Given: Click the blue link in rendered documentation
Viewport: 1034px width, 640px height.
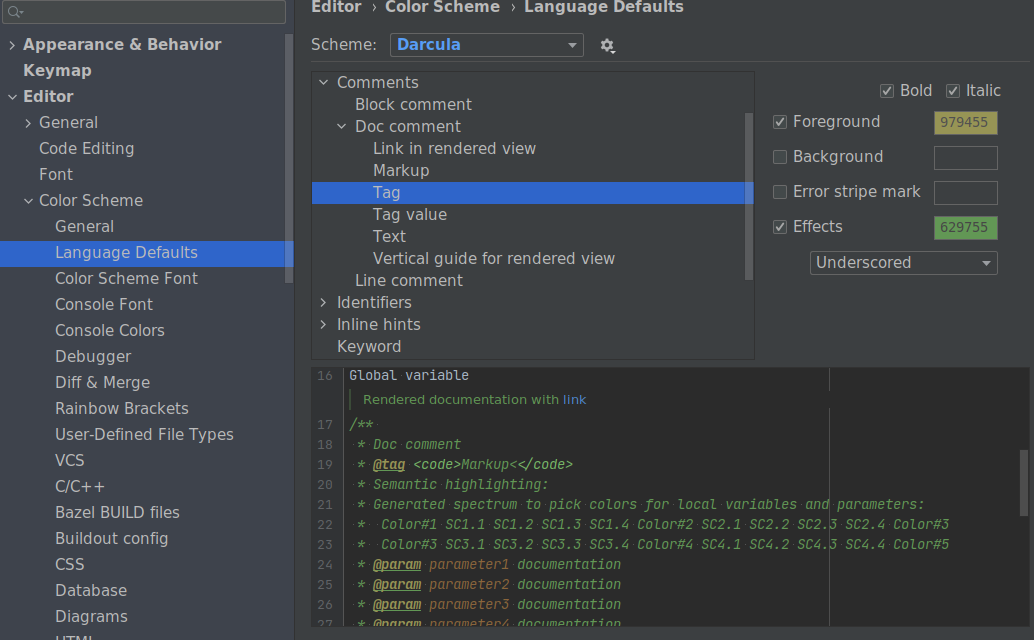Looking at the screenshot, I should (x=574, y=399).
